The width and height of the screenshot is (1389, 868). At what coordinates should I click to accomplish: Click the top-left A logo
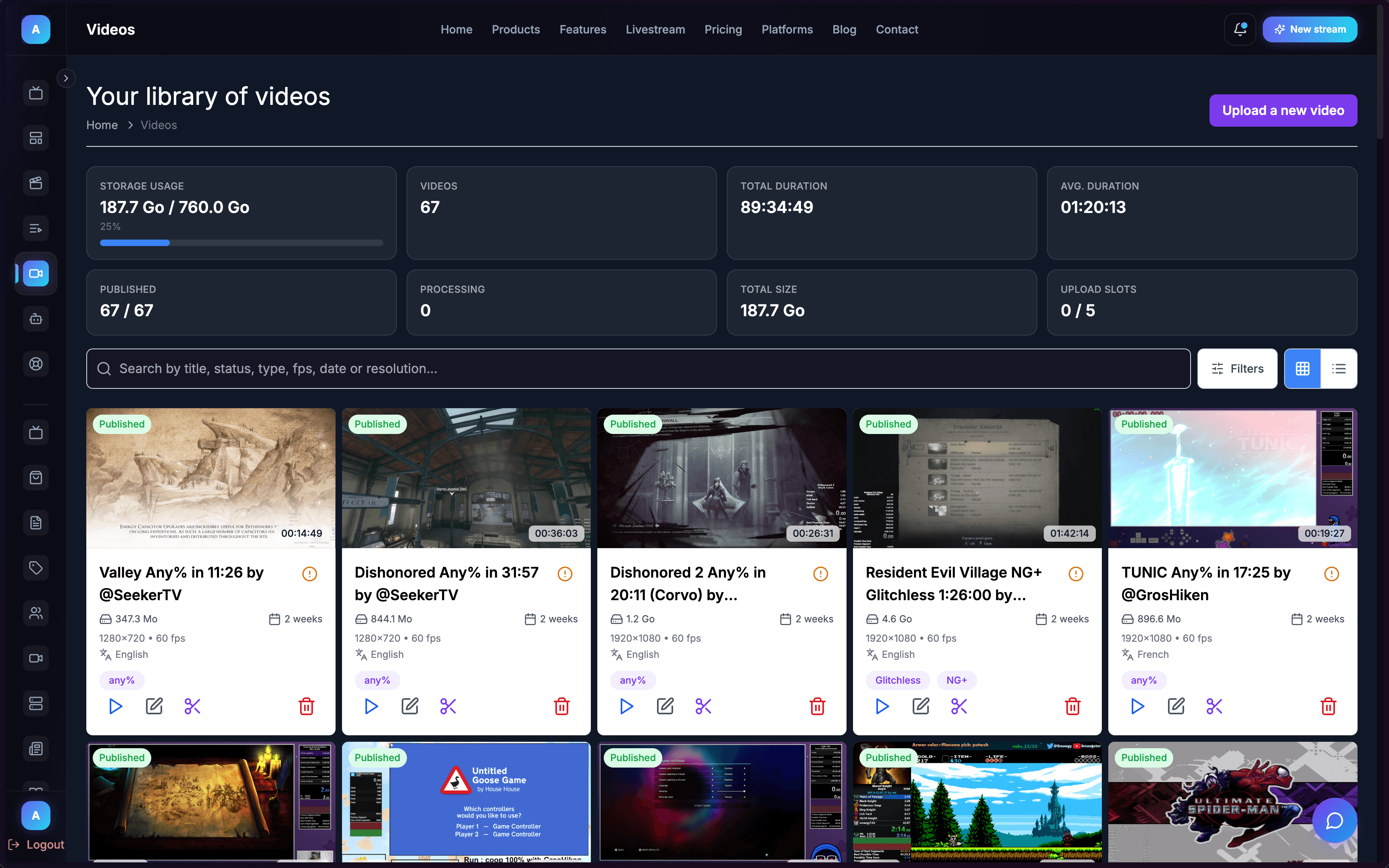[35, 29]
